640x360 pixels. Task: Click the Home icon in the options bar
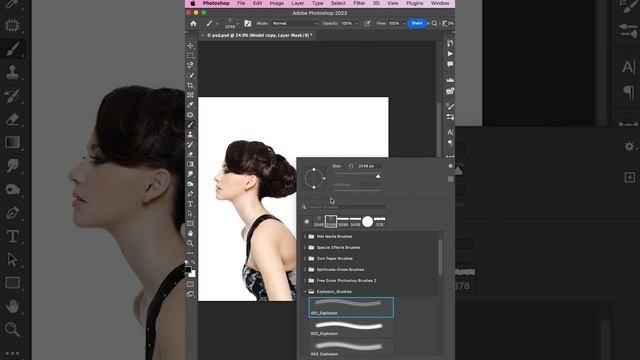click(193, 24)
